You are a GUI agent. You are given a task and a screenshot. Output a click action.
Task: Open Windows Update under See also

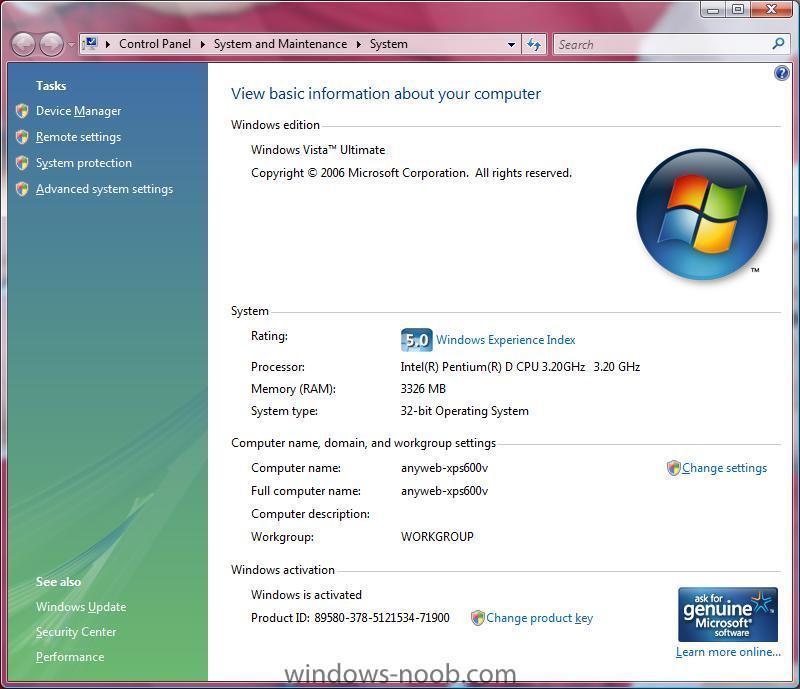[81, 607]
